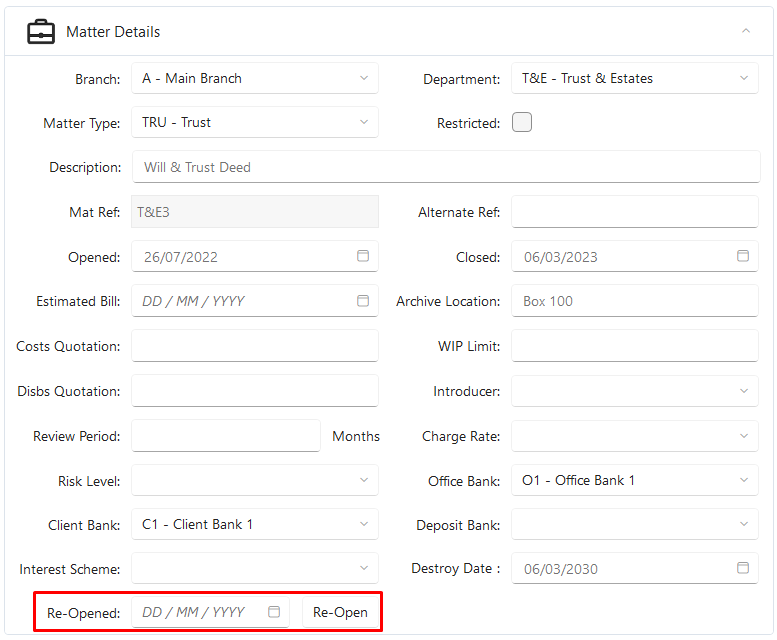
Task: Expand the Matter Type dropdown
Action: [255, 122]
